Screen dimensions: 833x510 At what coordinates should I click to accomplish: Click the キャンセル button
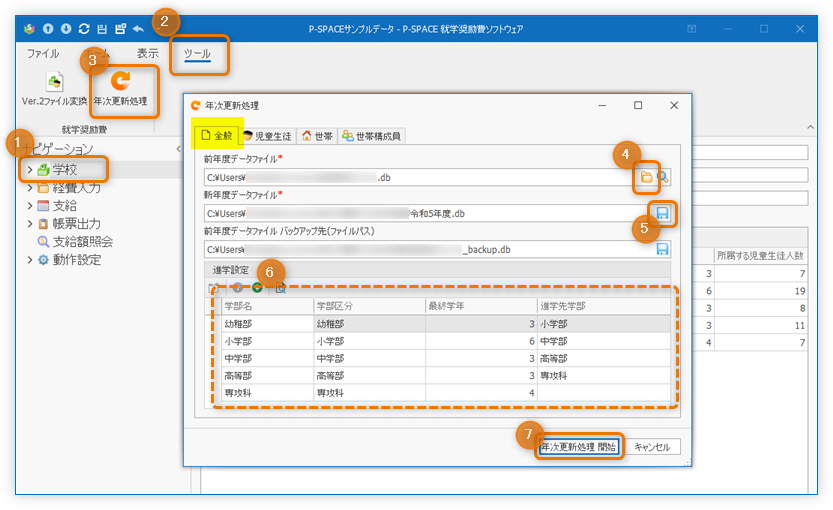point(652,447)
